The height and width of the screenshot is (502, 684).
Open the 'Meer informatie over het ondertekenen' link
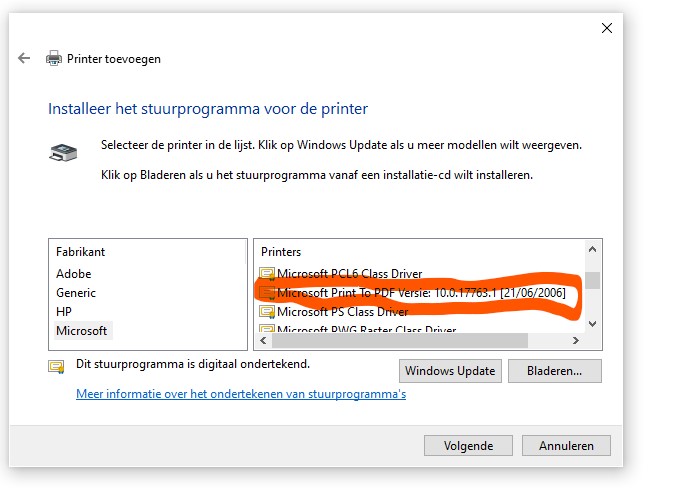tap(241, 394)
